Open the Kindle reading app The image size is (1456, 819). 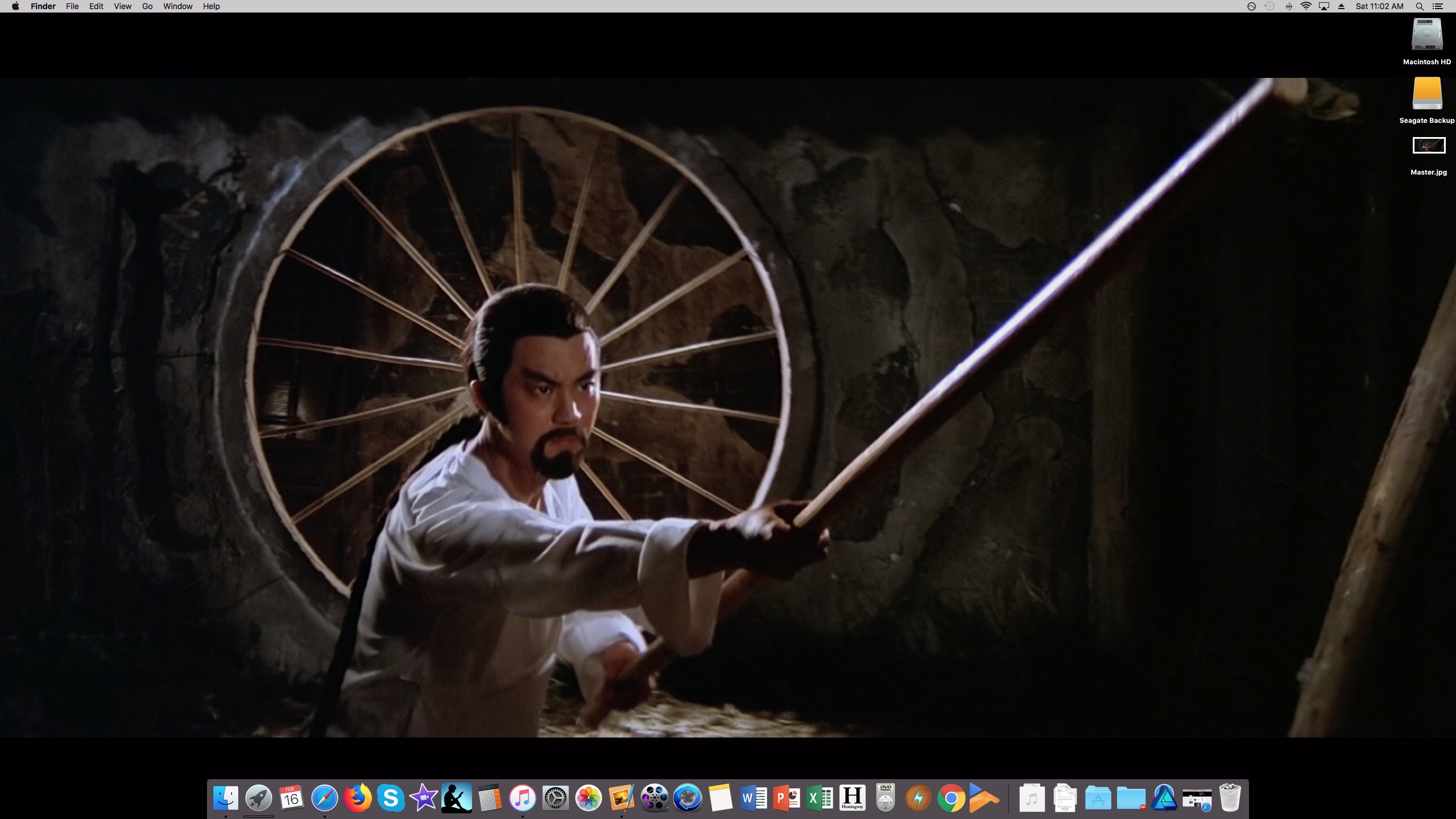456,798
